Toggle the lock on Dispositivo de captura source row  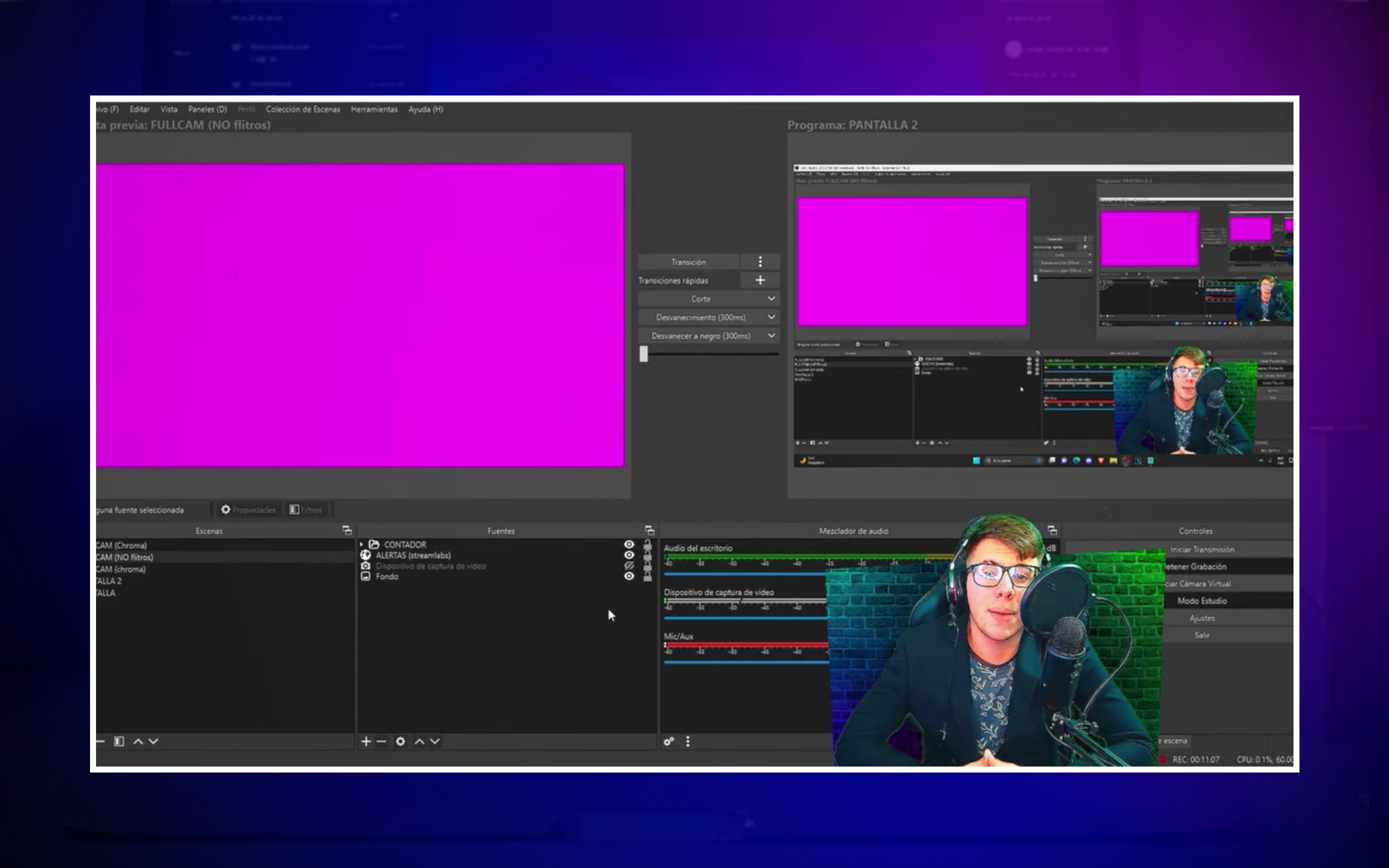(x=647, y=566)
